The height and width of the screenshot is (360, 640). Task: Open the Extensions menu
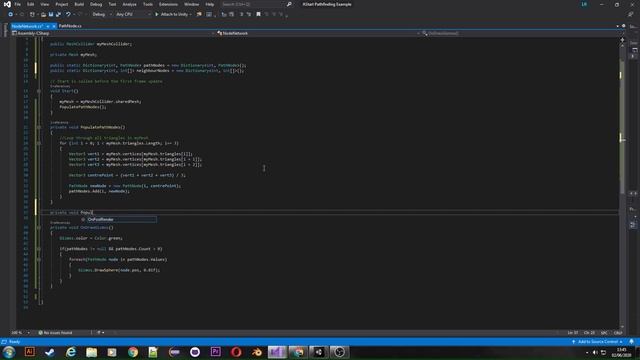click(168, 4)
